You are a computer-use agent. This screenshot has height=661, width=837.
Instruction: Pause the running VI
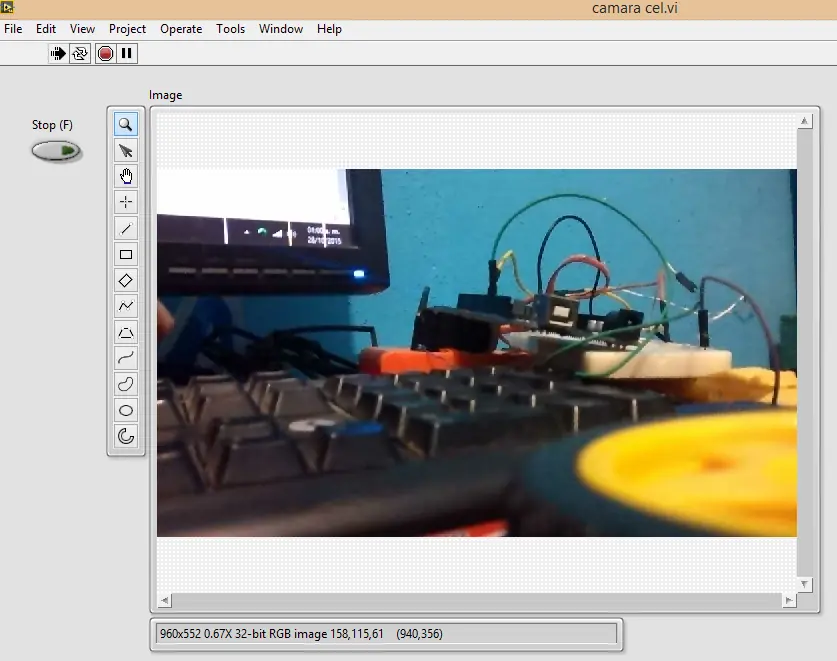[x=127, y=53]
